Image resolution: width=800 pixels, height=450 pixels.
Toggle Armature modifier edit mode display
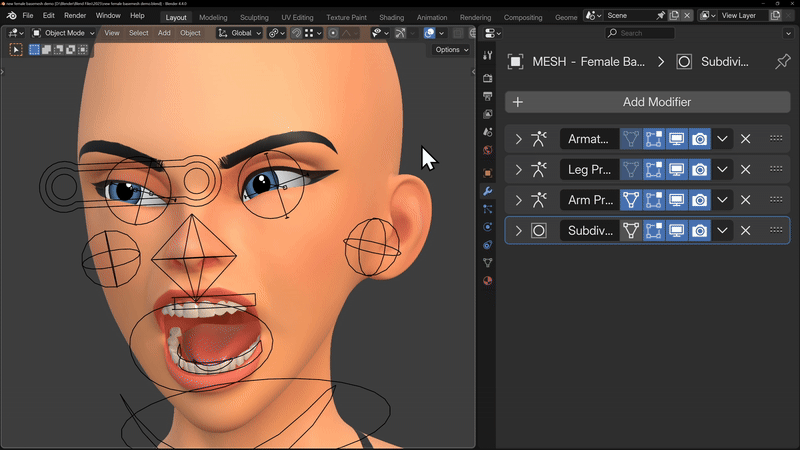pyautogui.click(x=654, y=139)
